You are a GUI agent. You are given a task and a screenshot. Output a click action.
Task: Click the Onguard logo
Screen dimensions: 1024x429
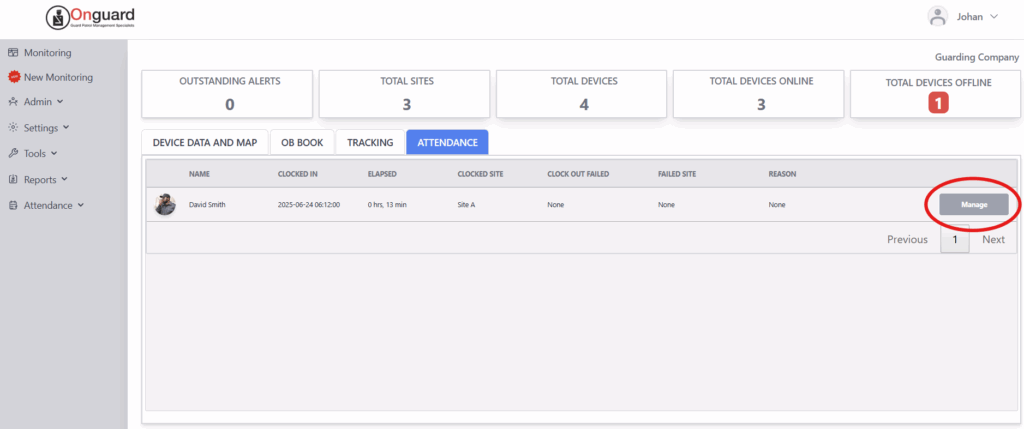pos(91,18)
